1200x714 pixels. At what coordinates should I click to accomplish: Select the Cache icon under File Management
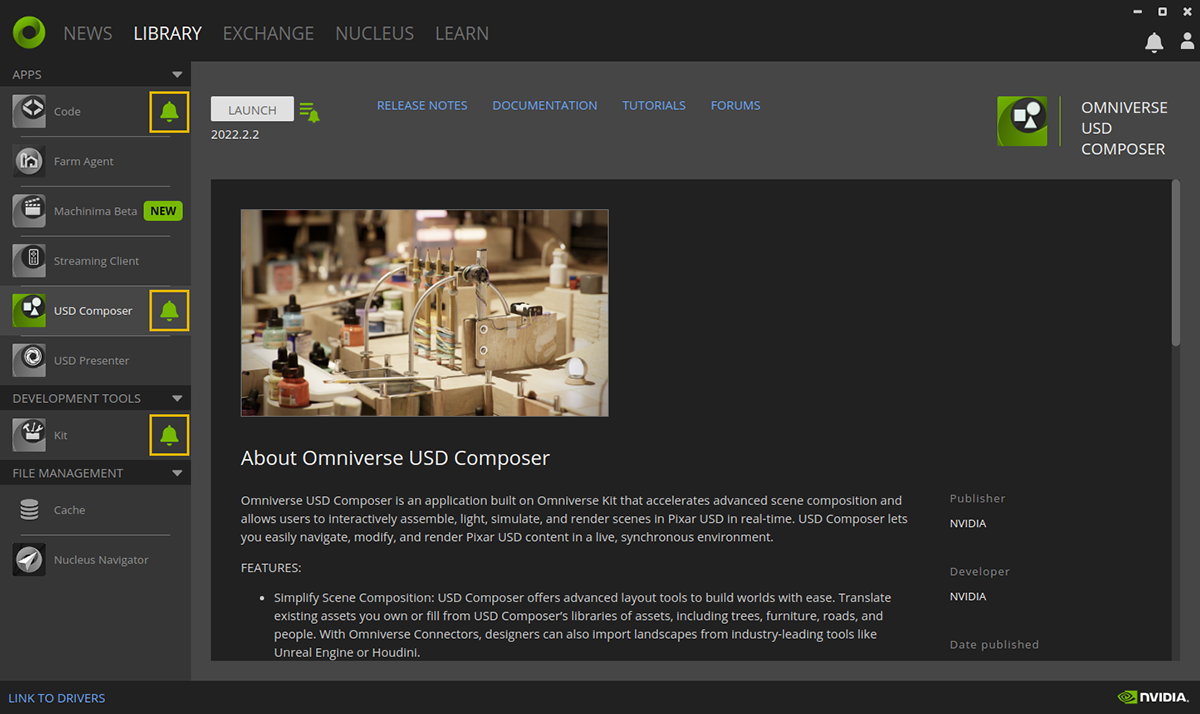click(x=29, y=510)
